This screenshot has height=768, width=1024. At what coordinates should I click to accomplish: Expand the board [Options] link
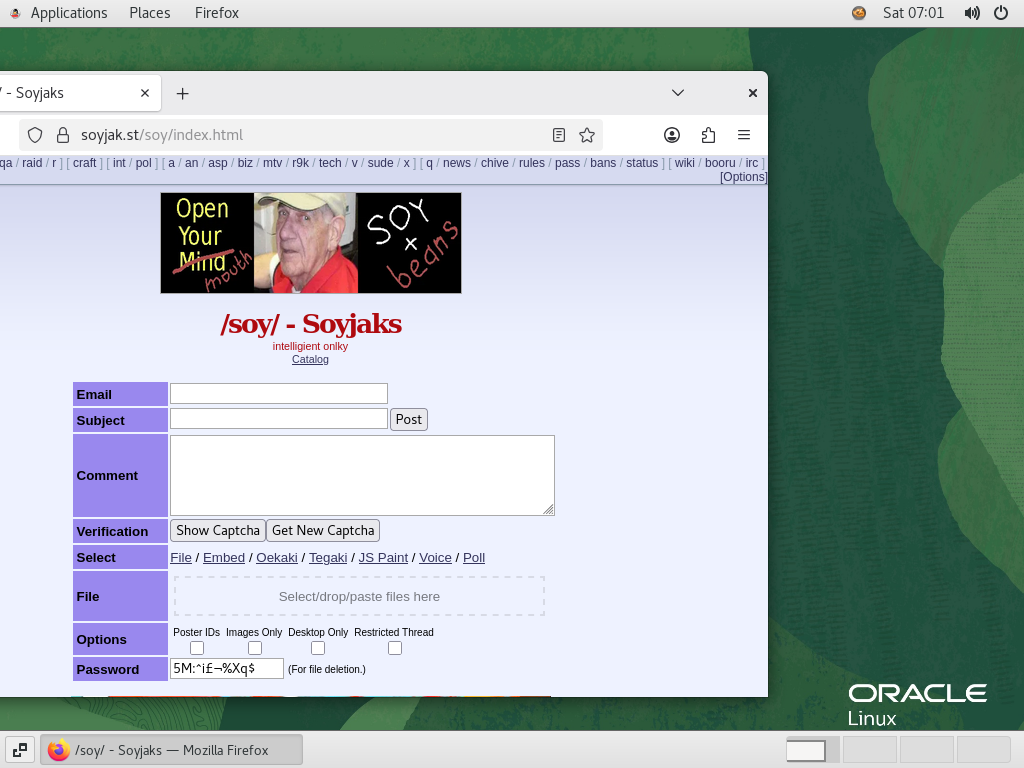[743, 177]
